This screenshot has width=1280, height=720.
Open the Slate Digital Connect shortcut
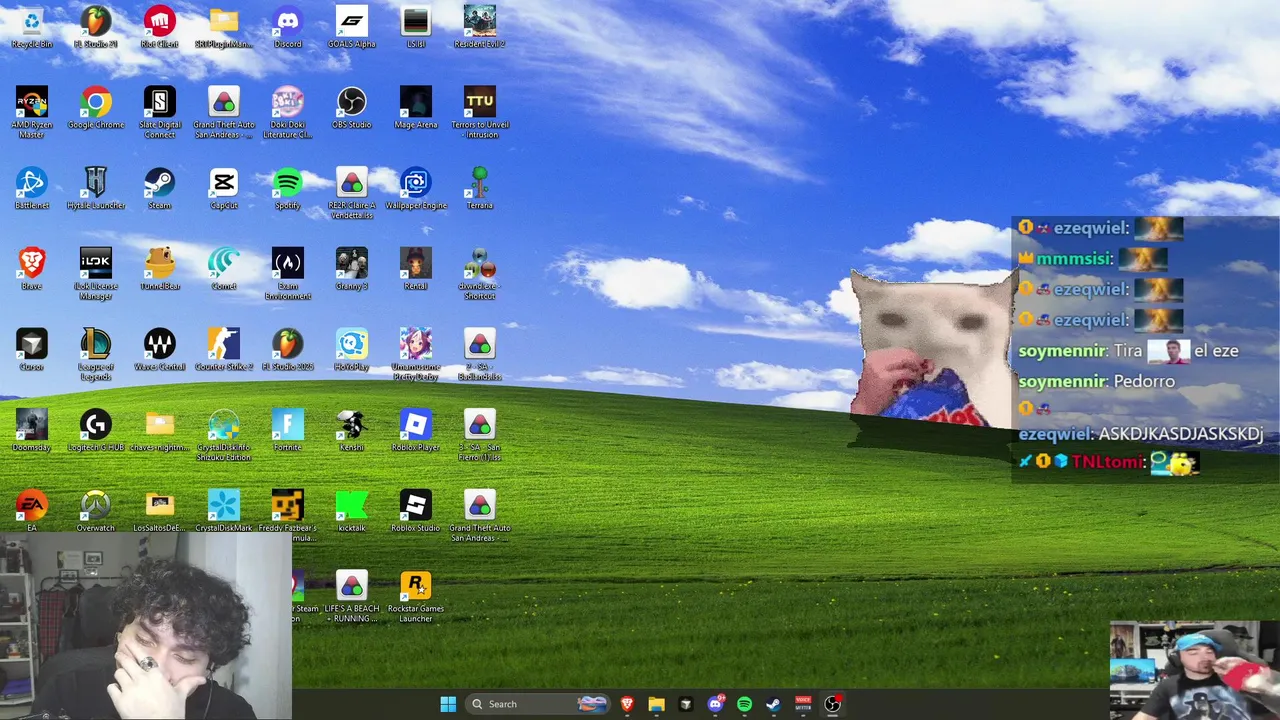pos(159,112)
